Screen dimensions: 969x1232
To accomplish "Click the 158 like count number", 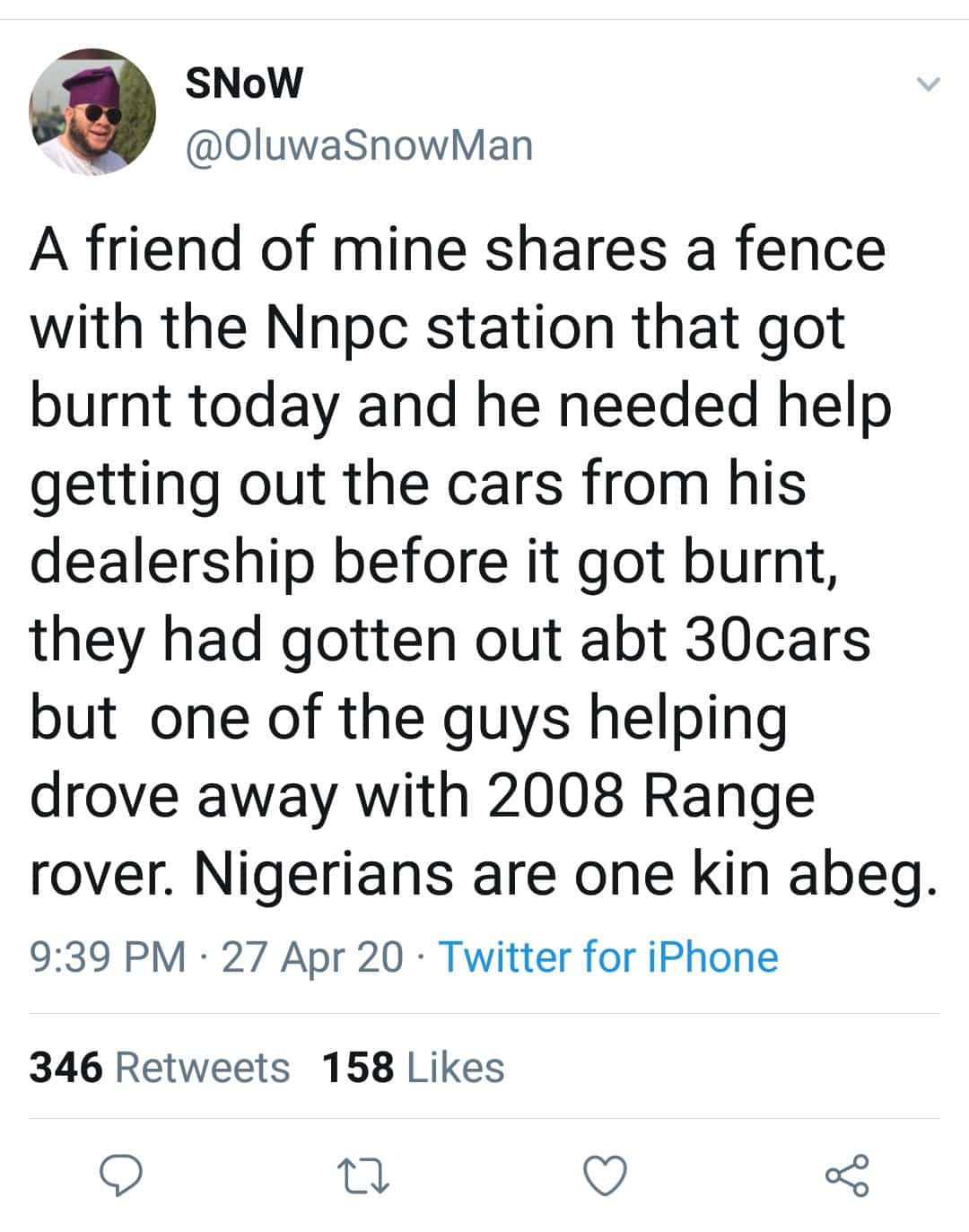I will [x=358, y=1068].
